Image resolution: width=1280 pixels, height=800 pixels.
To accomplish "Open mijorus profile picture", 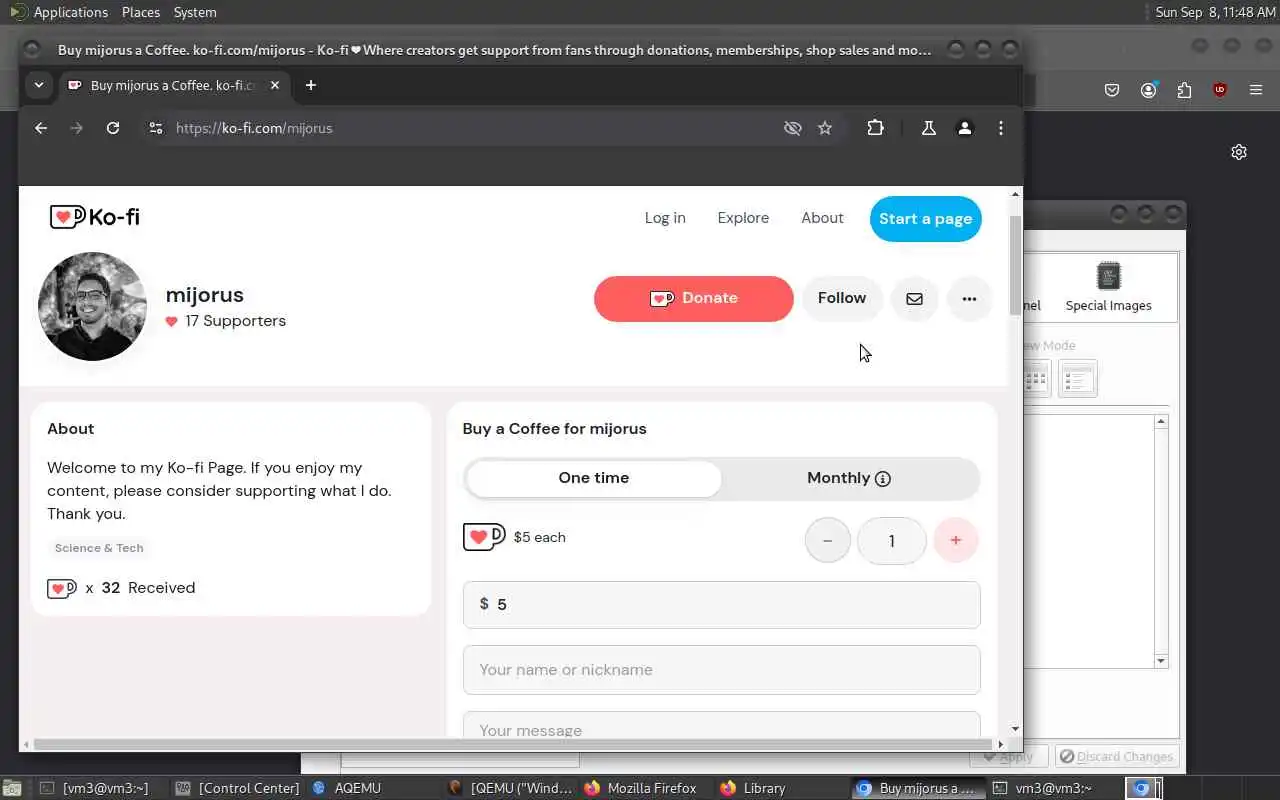I will (92, 306).
